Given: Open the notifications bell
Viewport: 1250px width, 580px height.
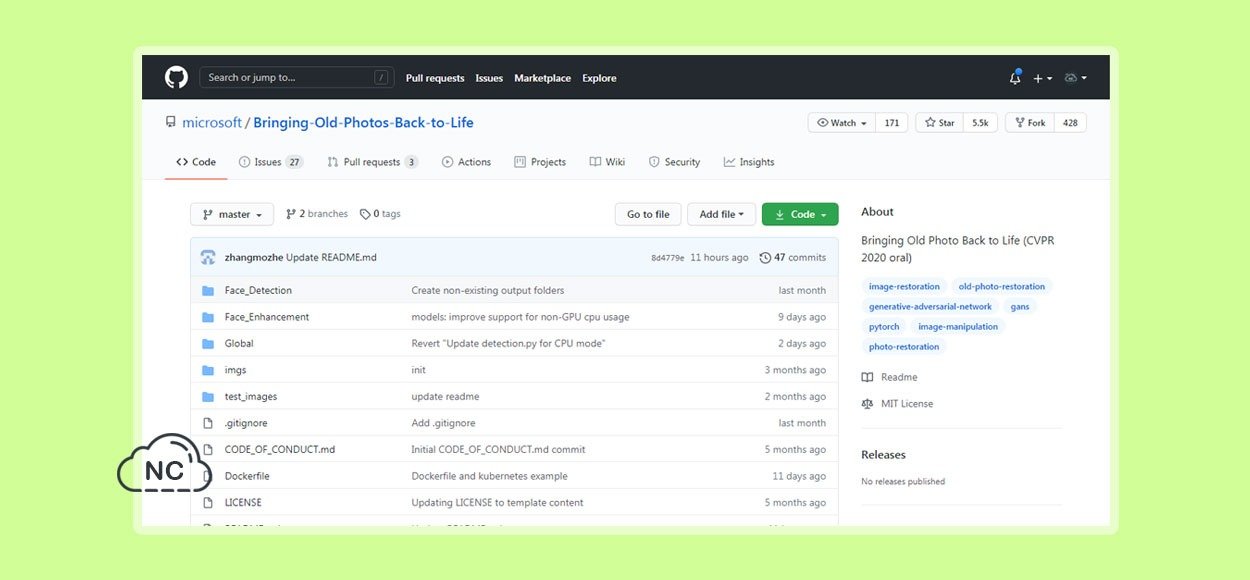Looking at the screenshot, I should [x=1015, y=77].
